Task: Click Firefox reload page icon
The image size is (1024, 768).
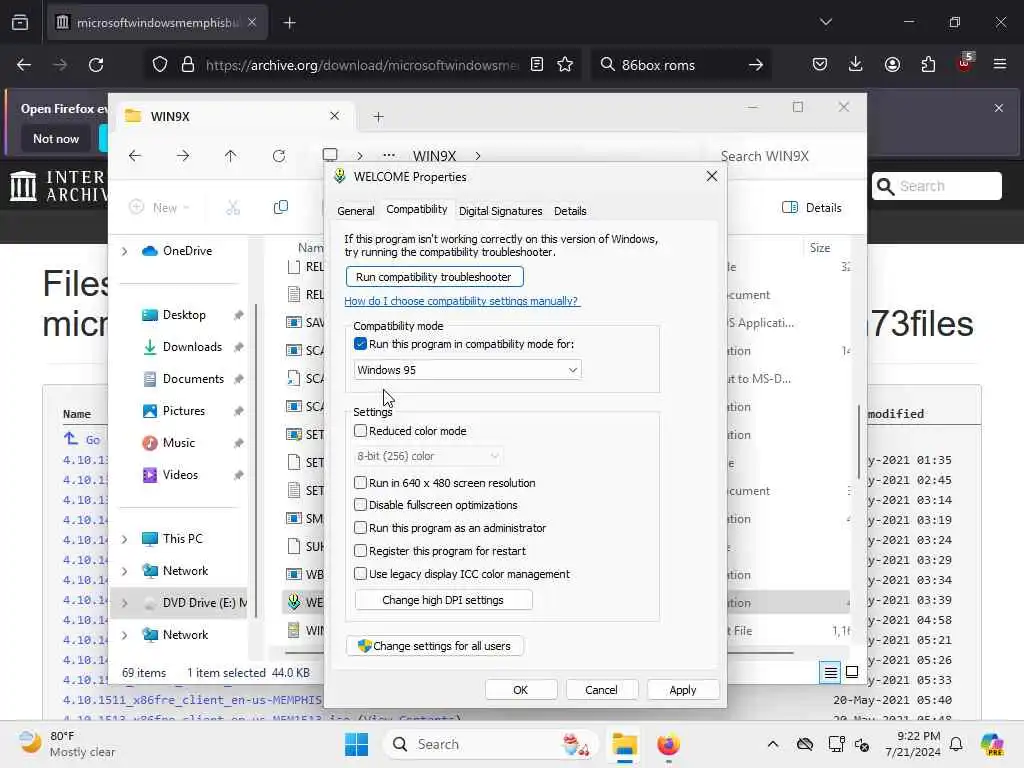Action: (96, 65)
